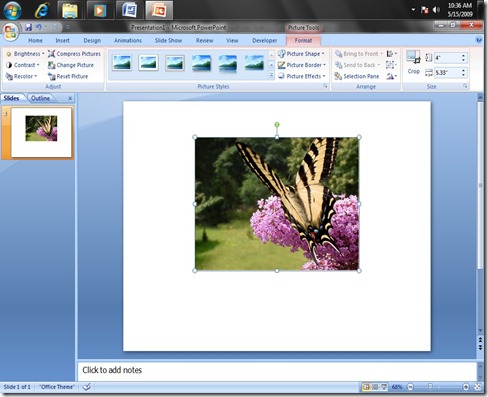This screenshot has height=397, width=488.
Task: Click the Group objects icon
Action: click(391, 65)
